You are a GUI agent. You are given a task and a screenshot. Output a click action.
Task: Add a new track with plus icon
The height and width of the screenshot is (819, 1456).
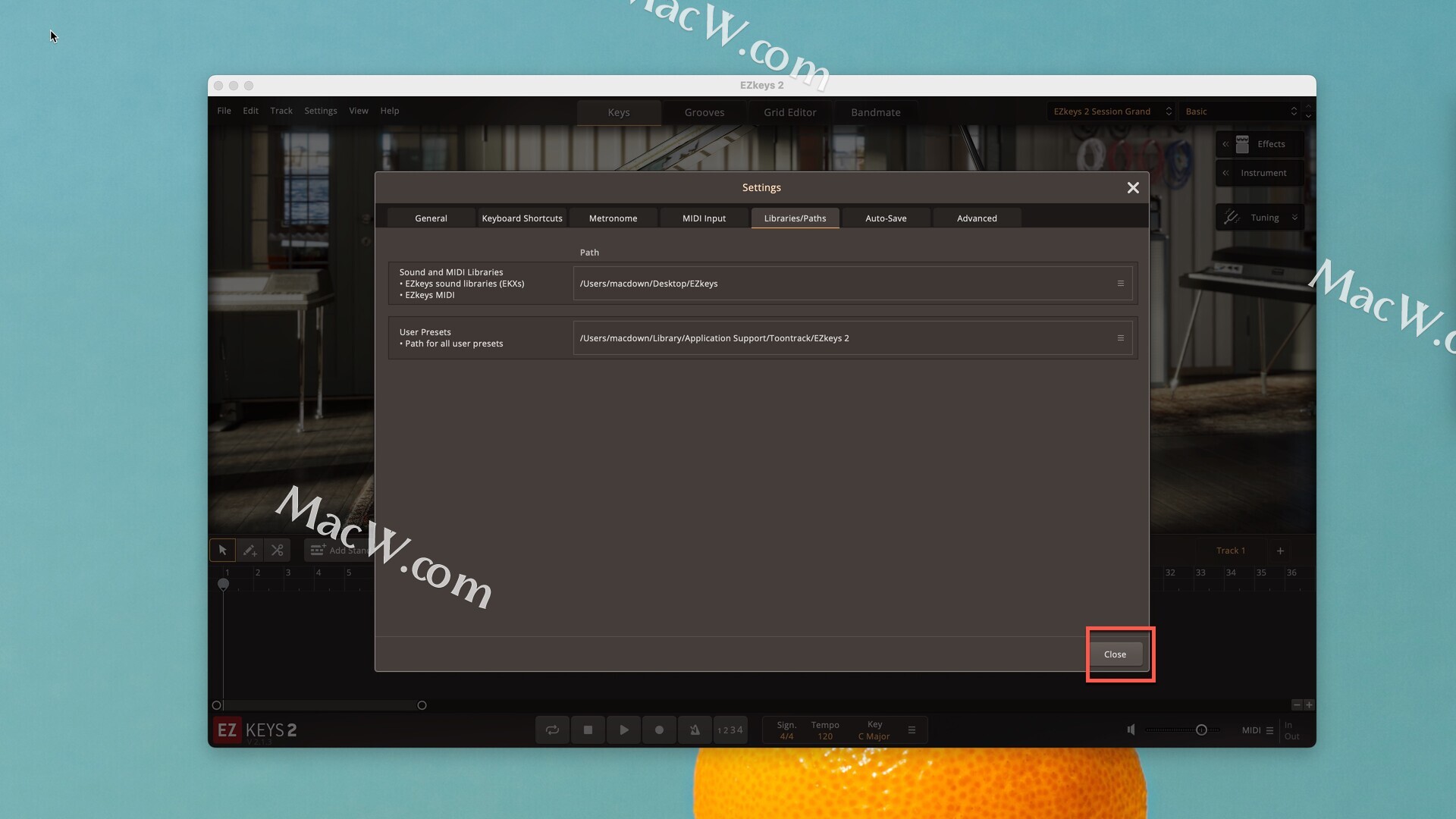click(x=1280, y=551)
